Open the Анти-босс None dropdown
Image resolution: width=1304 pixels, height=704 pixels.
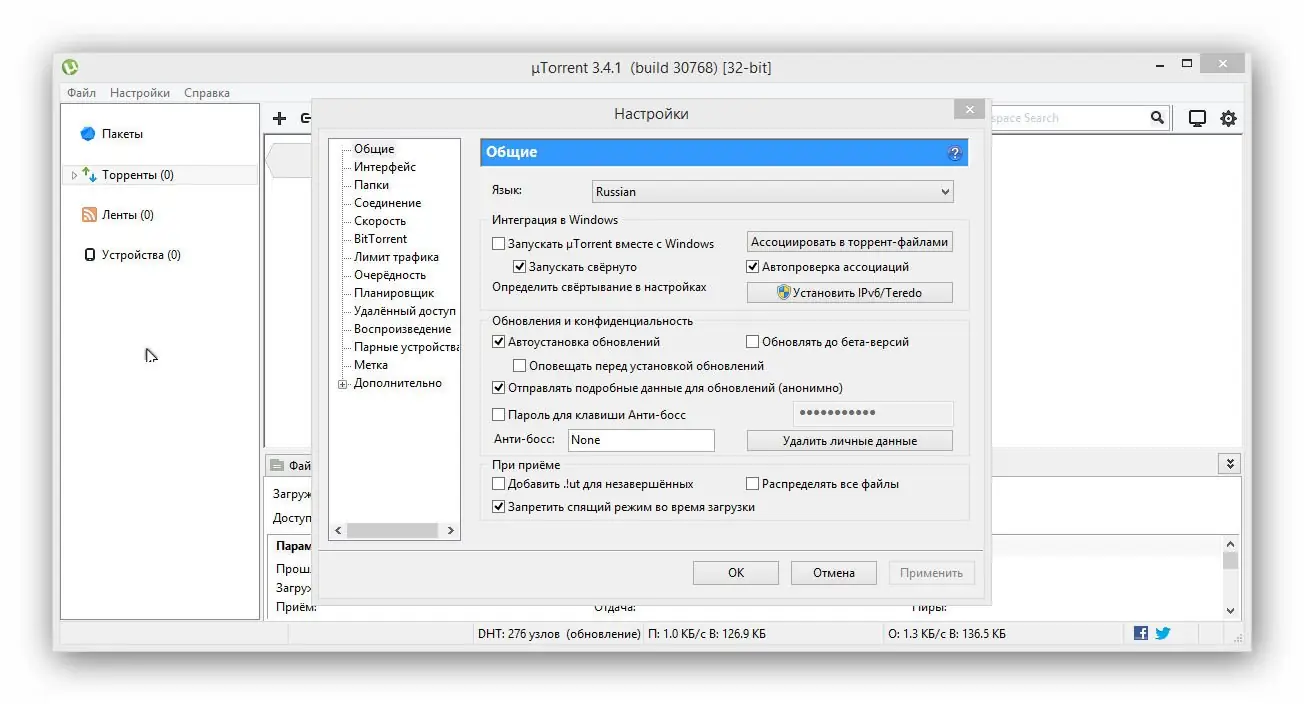[641, 440]
